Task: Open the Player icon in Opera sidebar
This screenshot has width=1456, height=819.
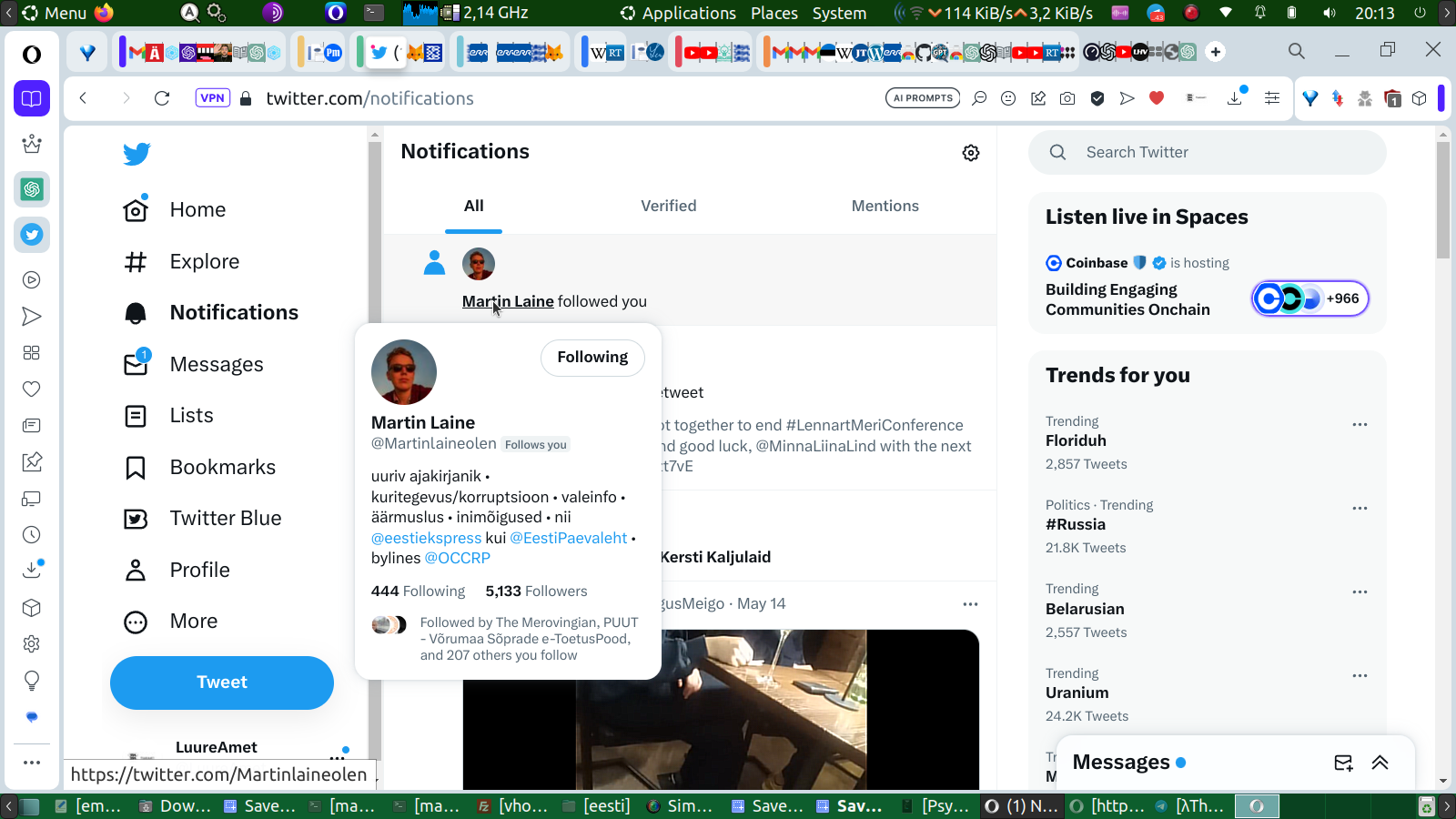Action: pos(32,280)
